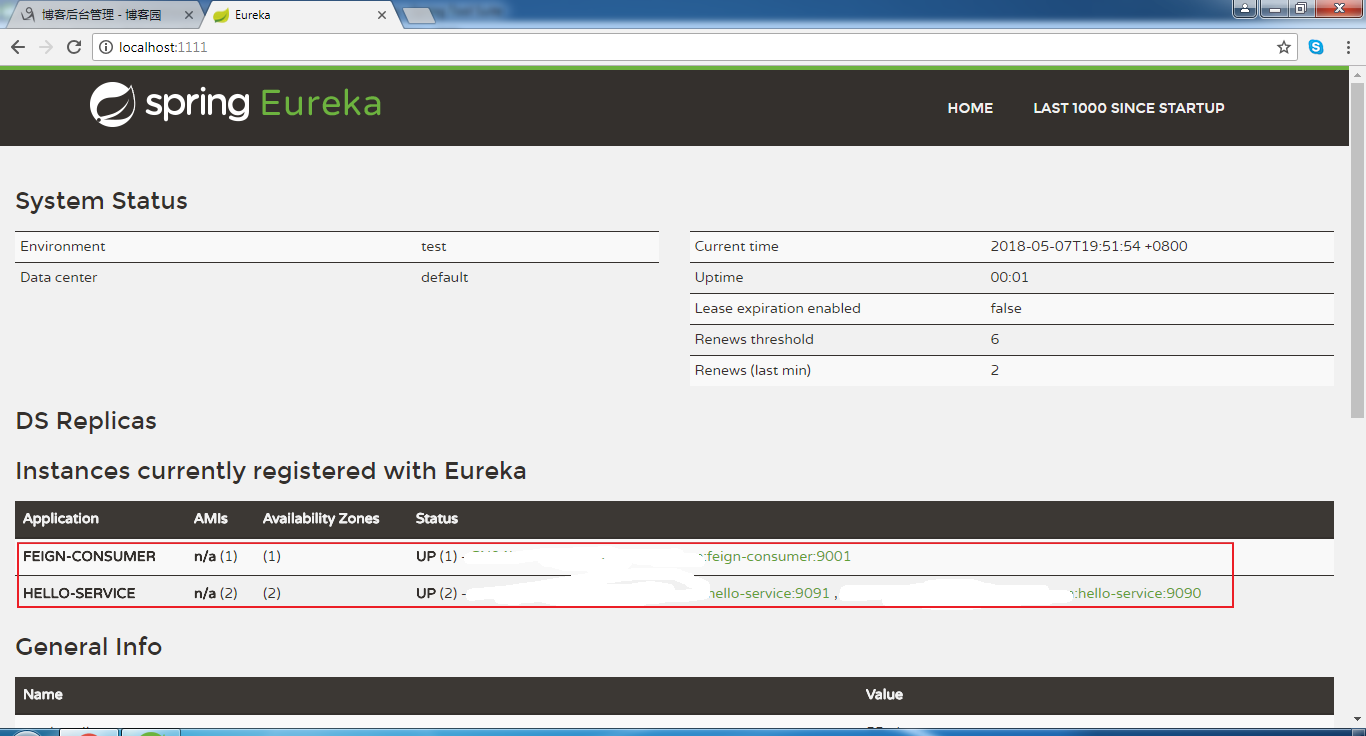Screen dimensions: 1366x736
Task: Click the Status column header
Action: pos(437,519)
